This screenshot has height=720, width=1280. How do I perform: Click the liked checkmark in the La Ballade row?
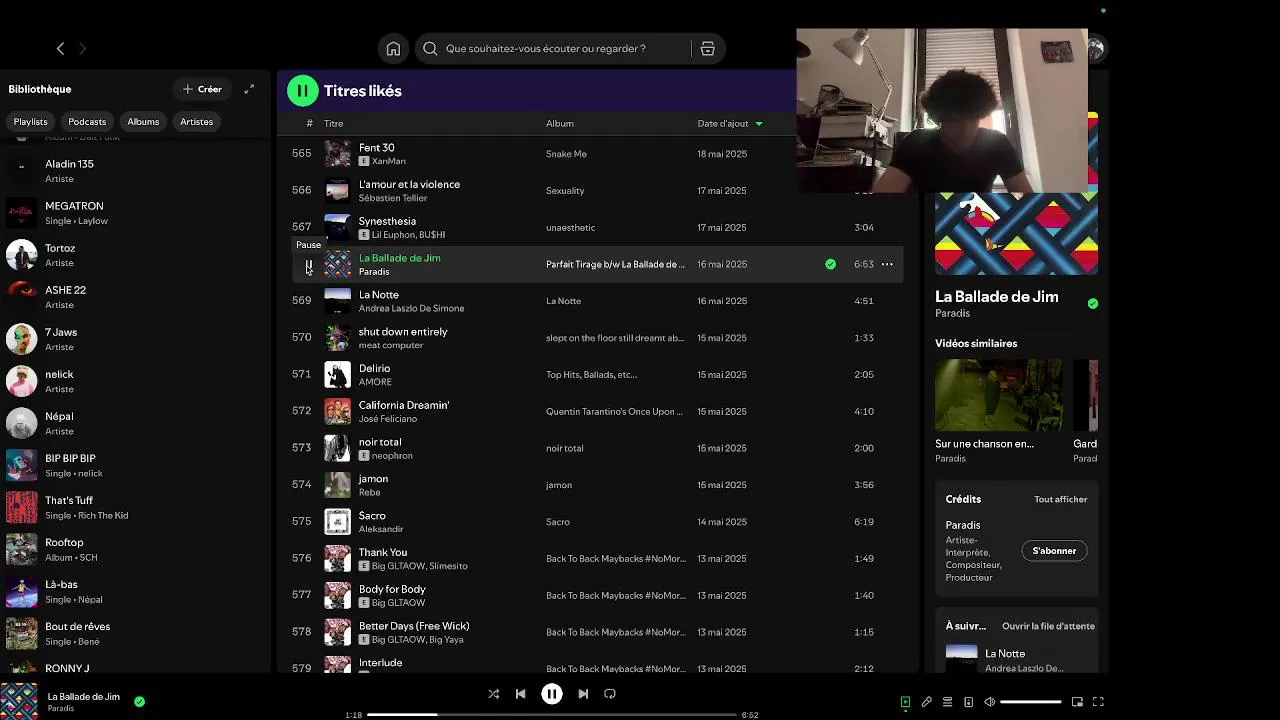click(830, 264)
